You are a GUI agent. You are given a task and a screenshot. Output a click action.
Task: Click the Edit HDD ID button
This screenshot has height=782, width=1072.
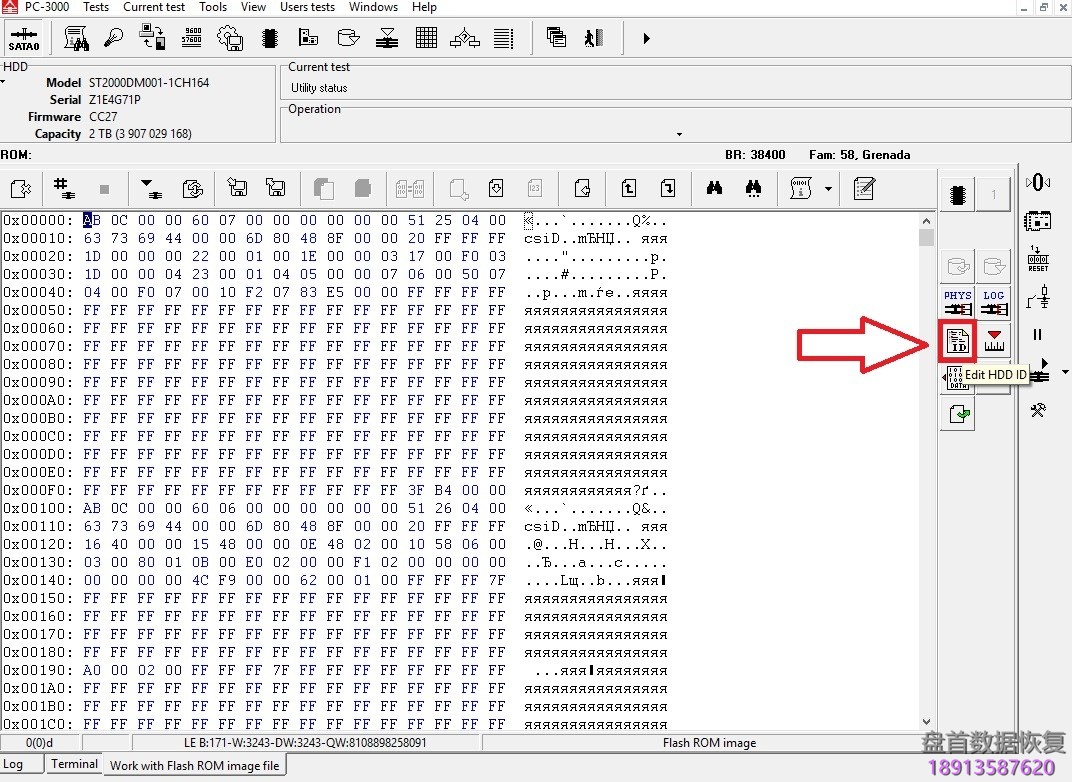pos(958,342)
